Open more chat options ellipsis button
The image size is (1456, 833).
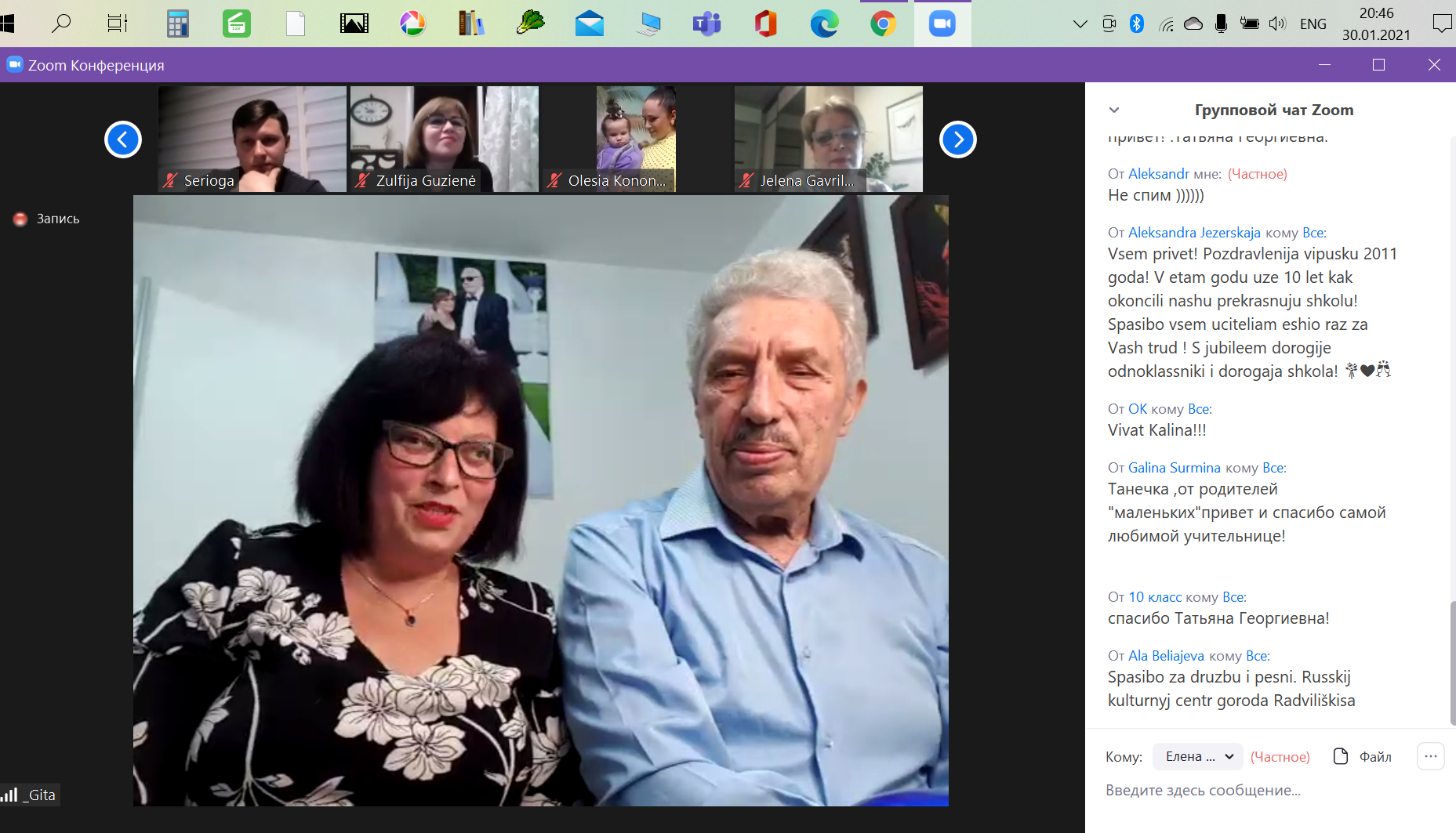tap(1430, 756)
